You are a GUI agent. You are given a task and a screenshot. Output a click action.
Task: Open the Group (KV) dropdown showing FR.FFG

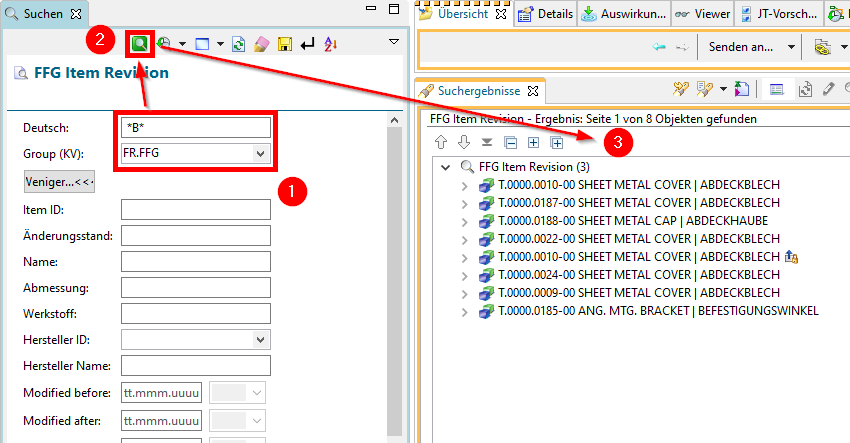[261, 154]
